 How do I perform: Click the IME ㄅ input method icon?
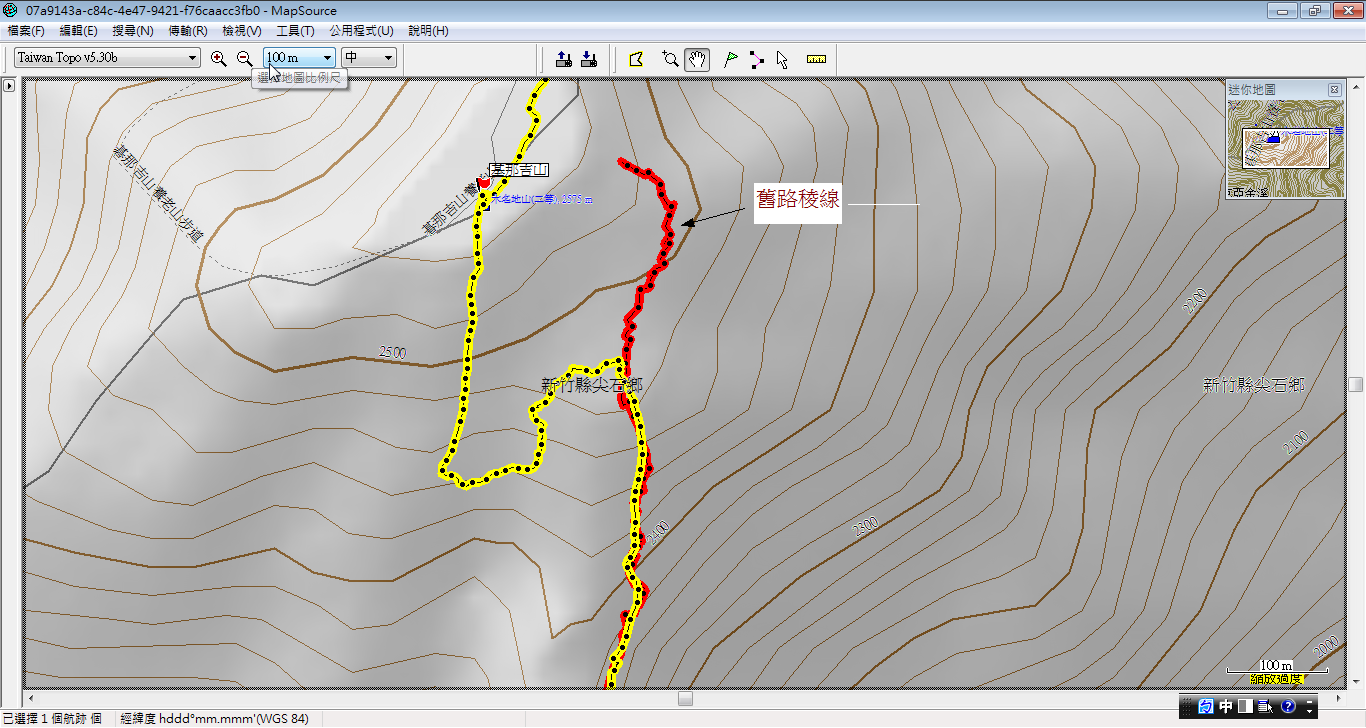(1206, 707)
